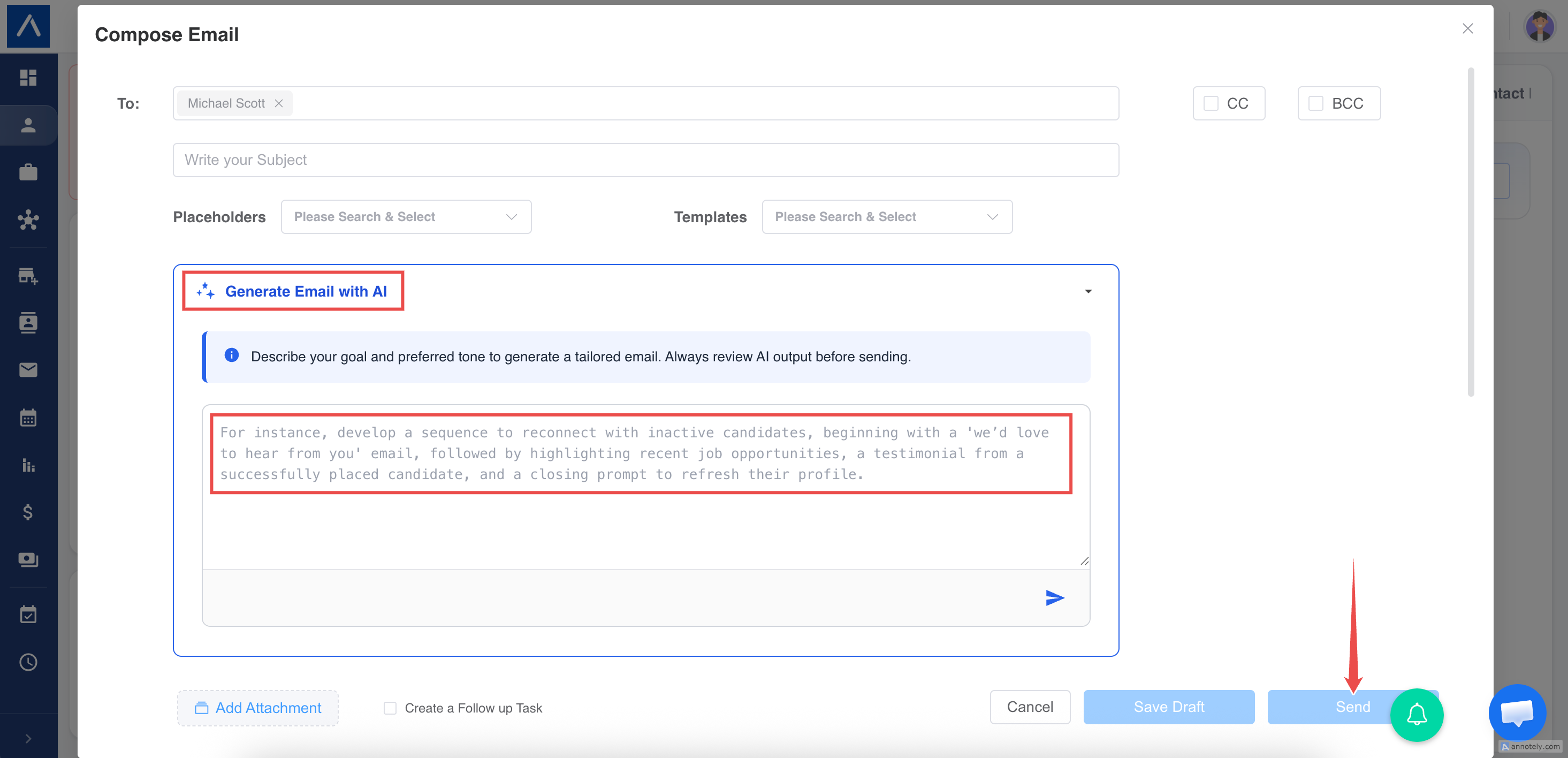Viewport: 1568px width, 758px height.
Task: Open the Templates dropdown
Action: (x=887, y=217)
